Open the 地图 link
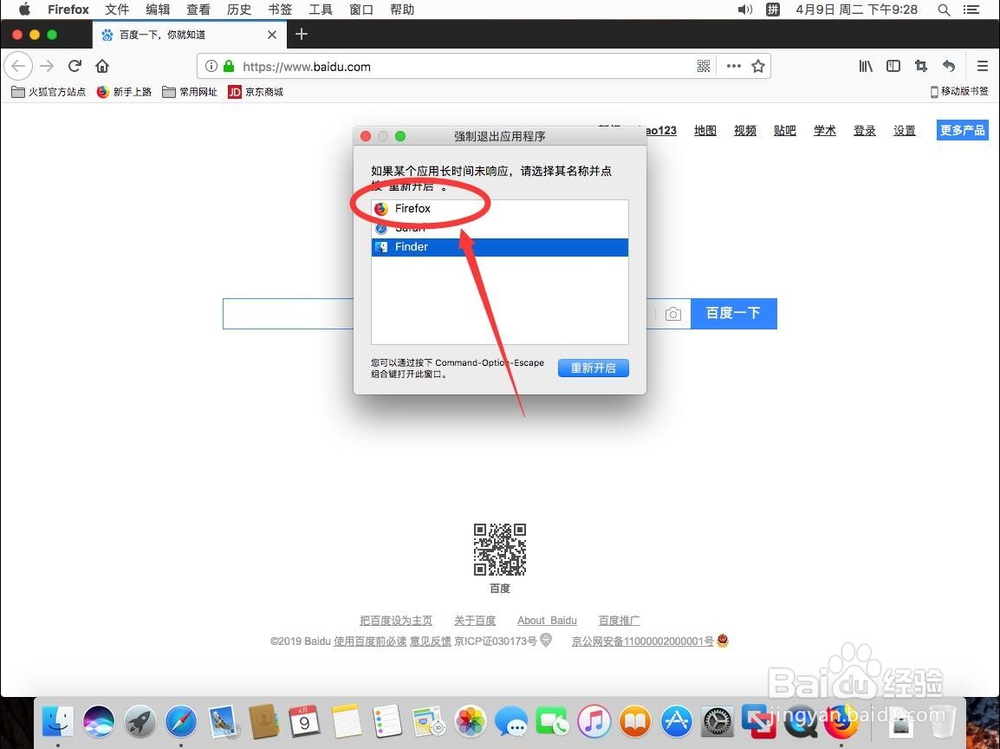The image size is (1000, 749). [705, 130]
